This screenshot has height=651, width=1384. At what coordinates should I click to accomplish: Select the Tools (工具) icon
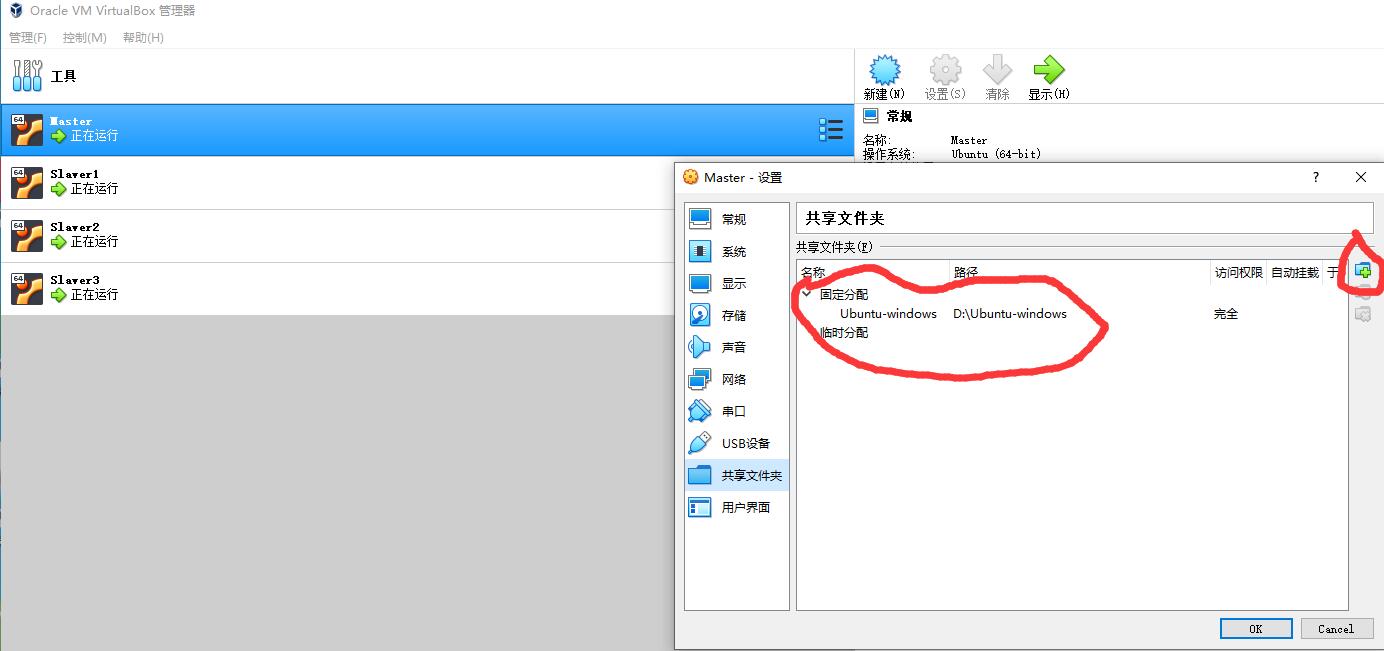coord(28,76)
